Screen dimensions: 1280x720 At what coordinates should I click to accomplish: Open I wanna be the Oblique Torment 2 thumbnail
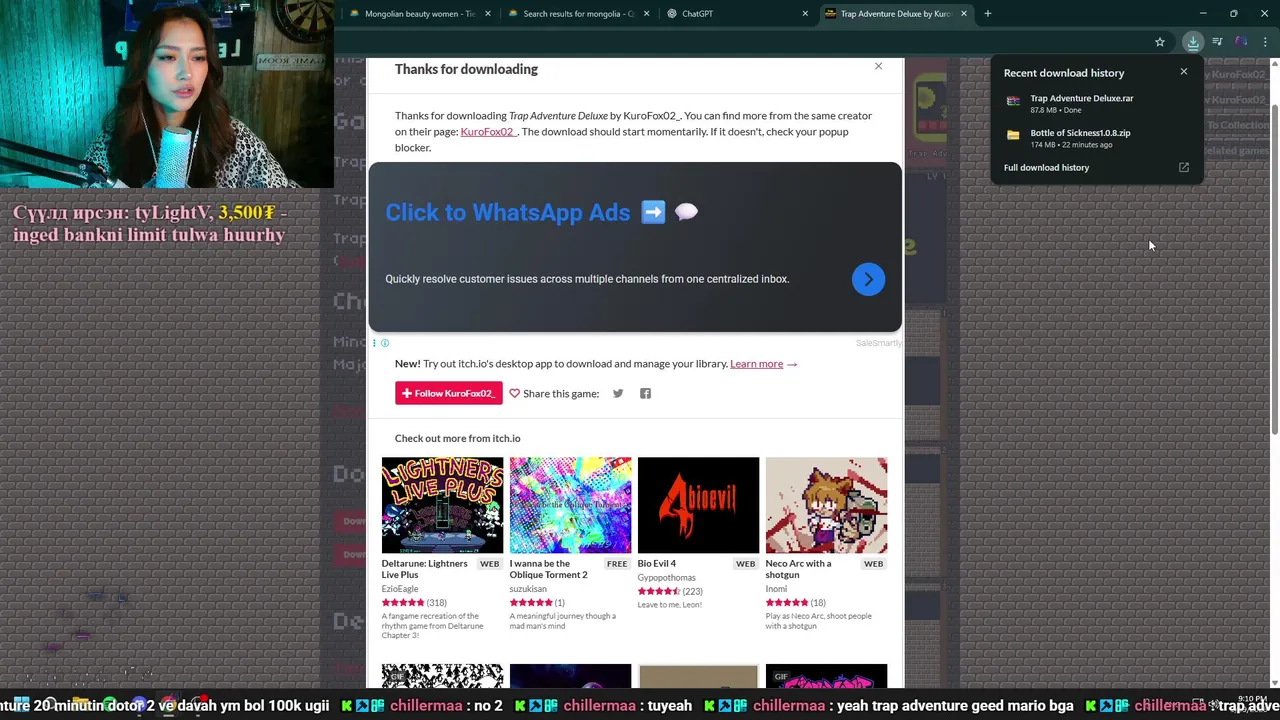[570, 505]
